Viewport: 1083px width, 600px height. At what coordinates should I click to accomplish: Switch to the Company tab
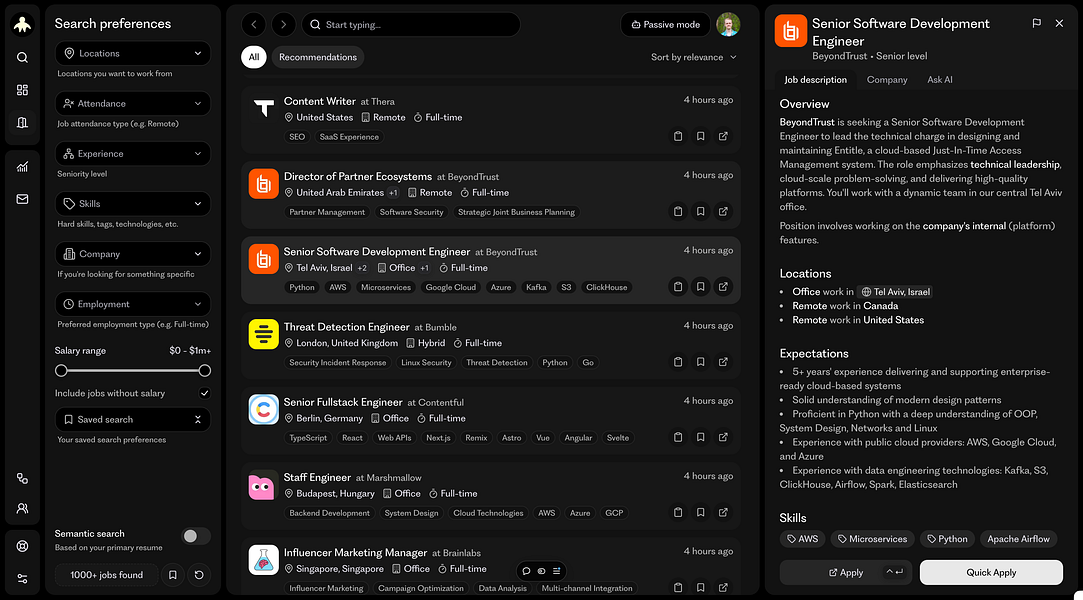tap(887, 79)
